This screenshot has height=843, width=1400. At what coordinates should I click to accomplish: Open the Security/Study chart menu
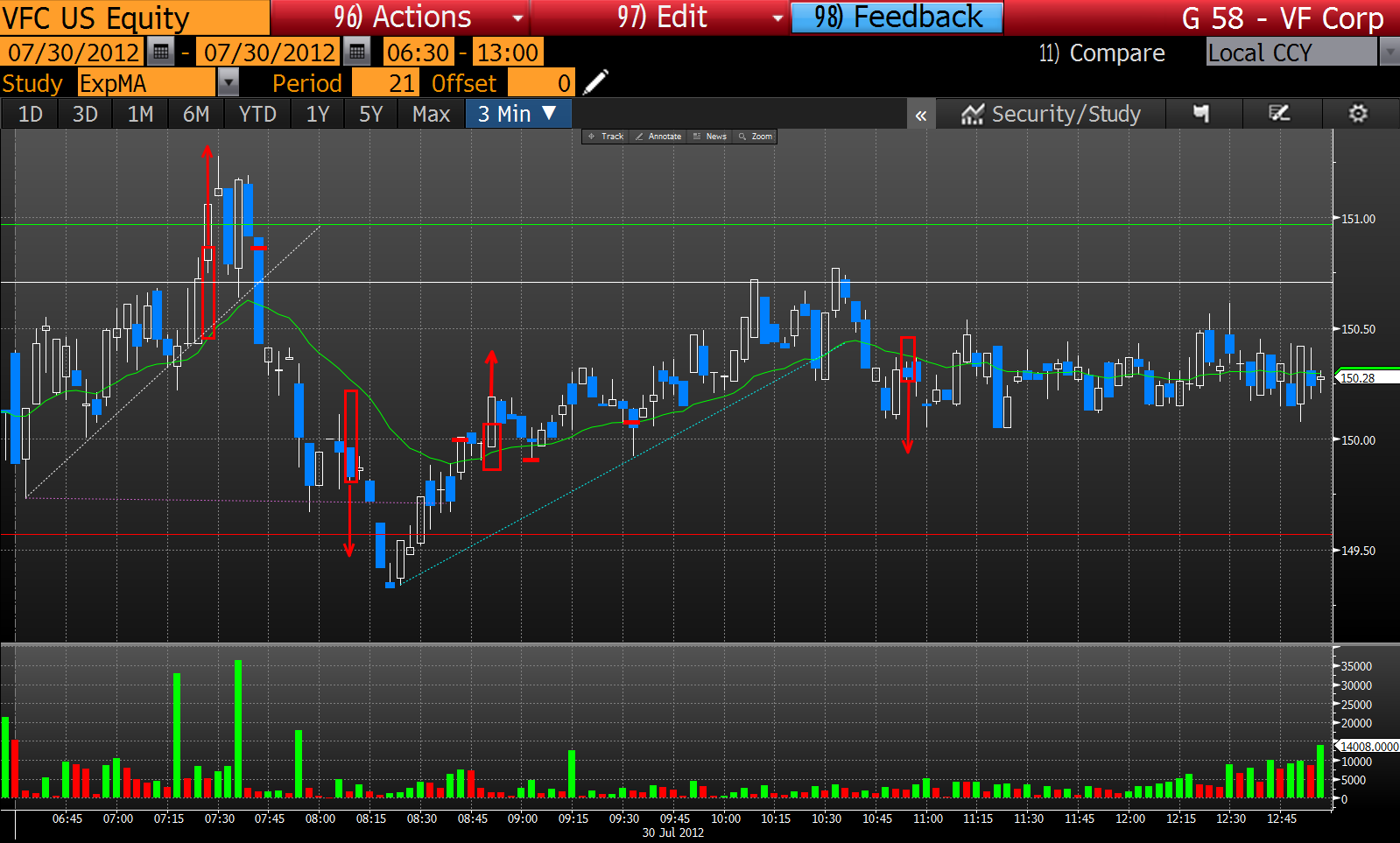[x=1051, y=115]
